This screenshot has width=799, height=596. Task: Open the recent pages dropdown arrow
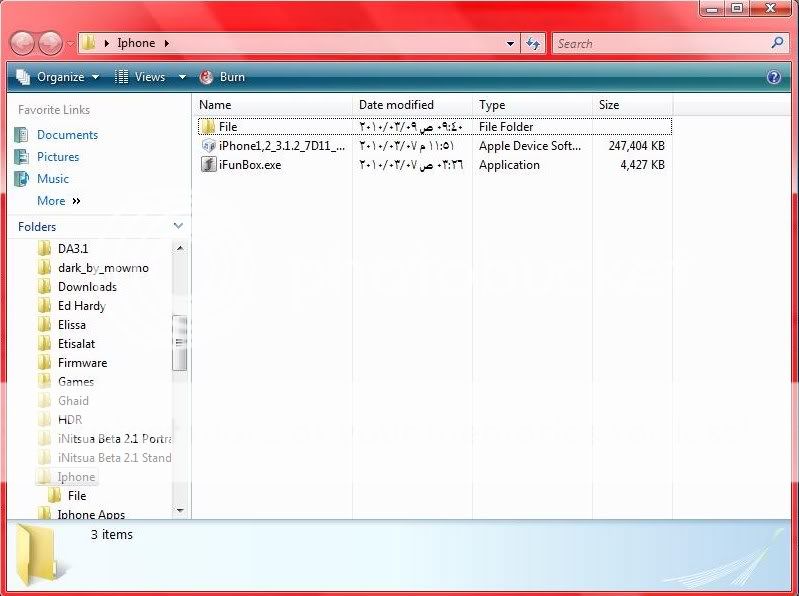(71, 44)
